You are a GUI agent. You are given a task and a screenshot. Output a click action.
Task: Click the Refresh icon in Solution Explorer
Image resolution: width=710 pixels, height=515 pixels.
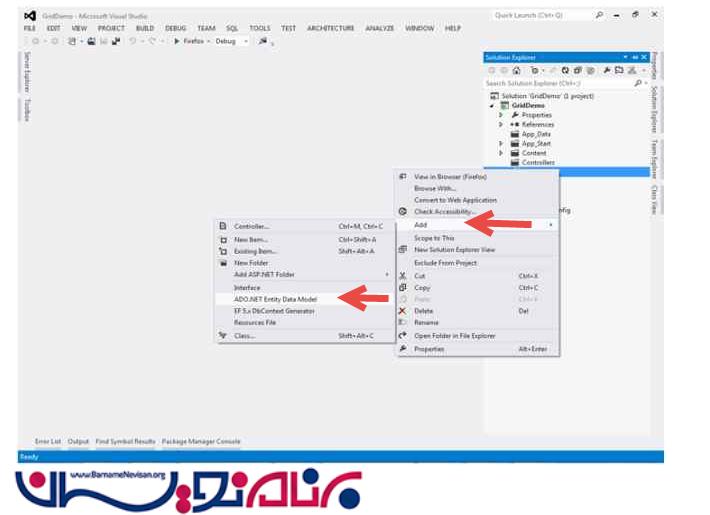[x=565, y=71]
